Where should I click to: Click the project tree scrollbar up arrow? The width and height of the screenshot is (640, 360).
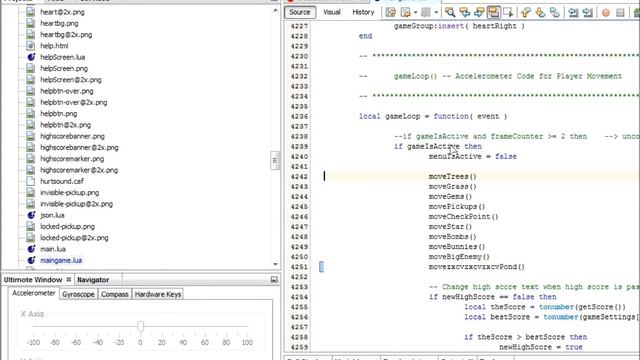click(x=275, y=10)
